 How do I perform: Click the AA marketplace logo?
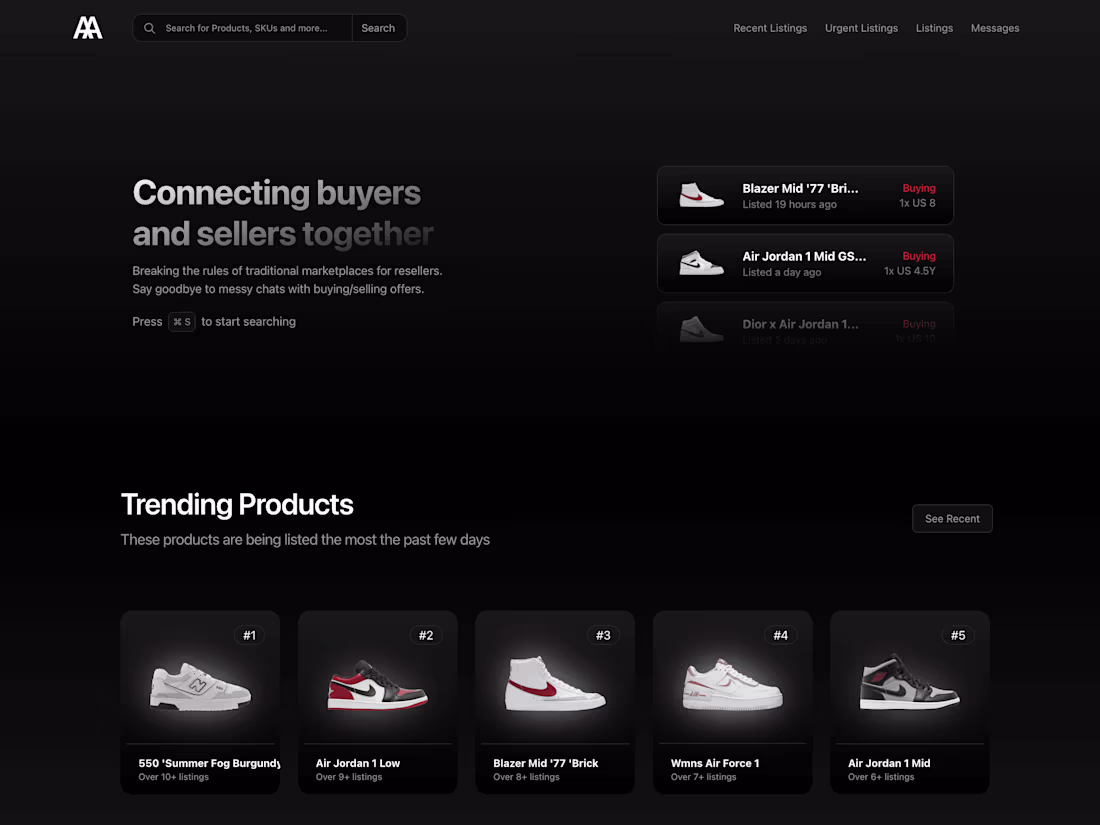click(88, 27)
